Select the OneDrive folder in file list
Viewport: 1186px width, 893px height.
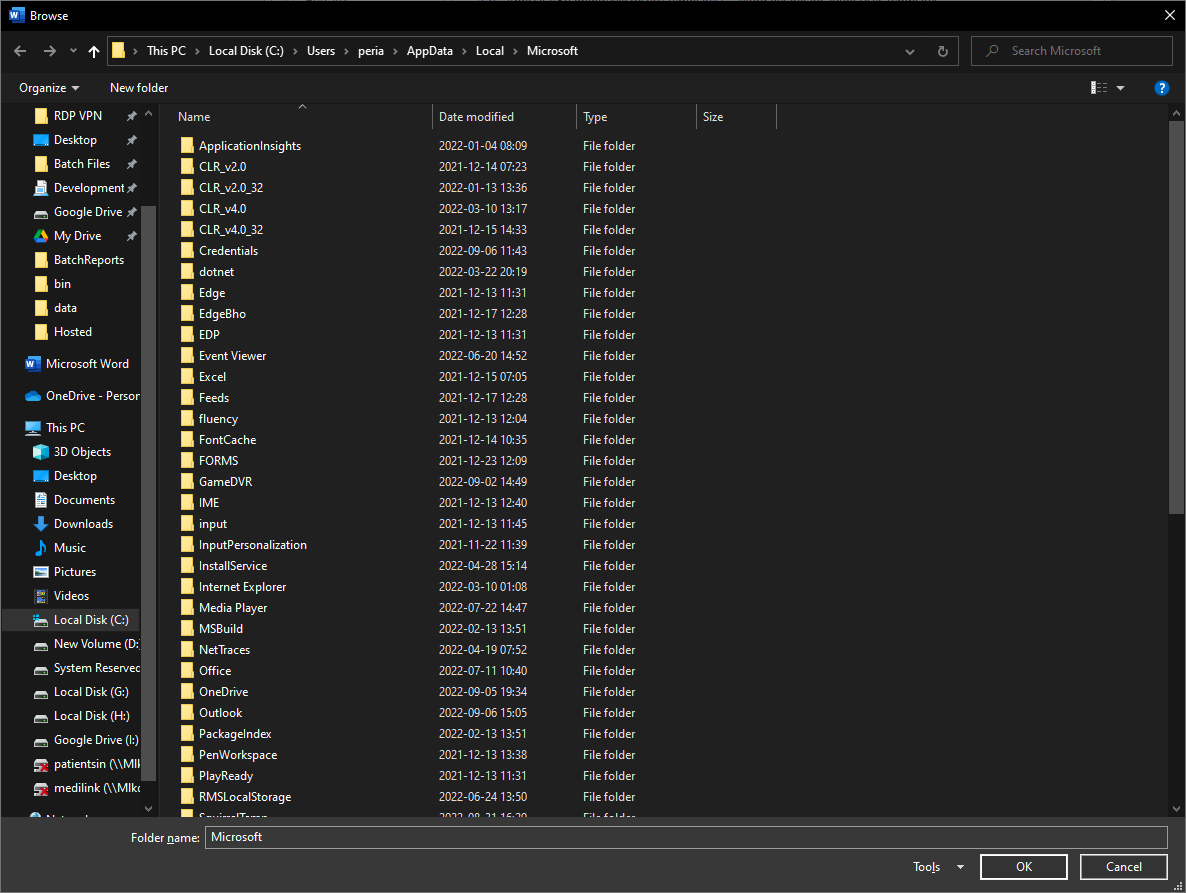tap(223, 692)
